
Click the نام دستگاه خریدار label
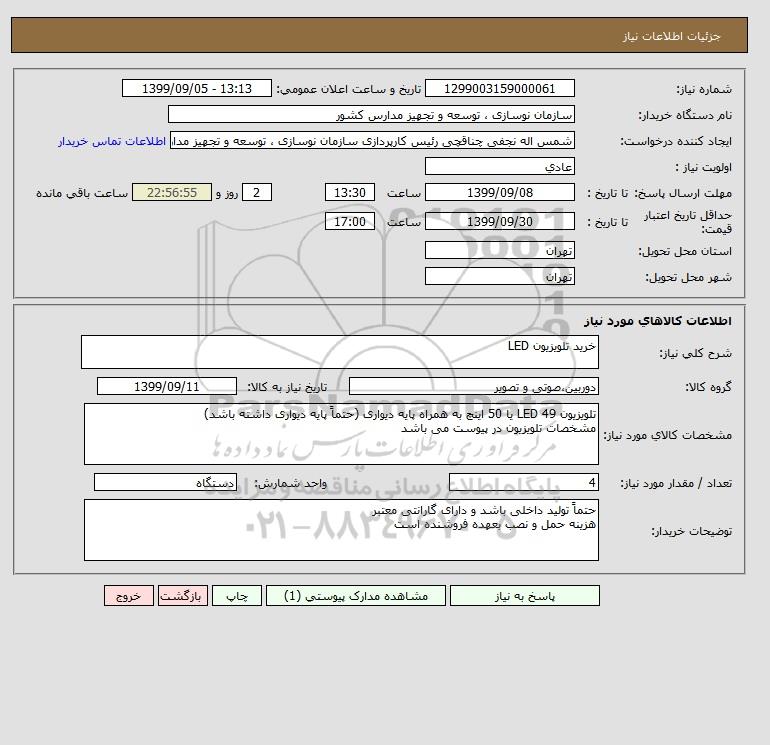685,115
